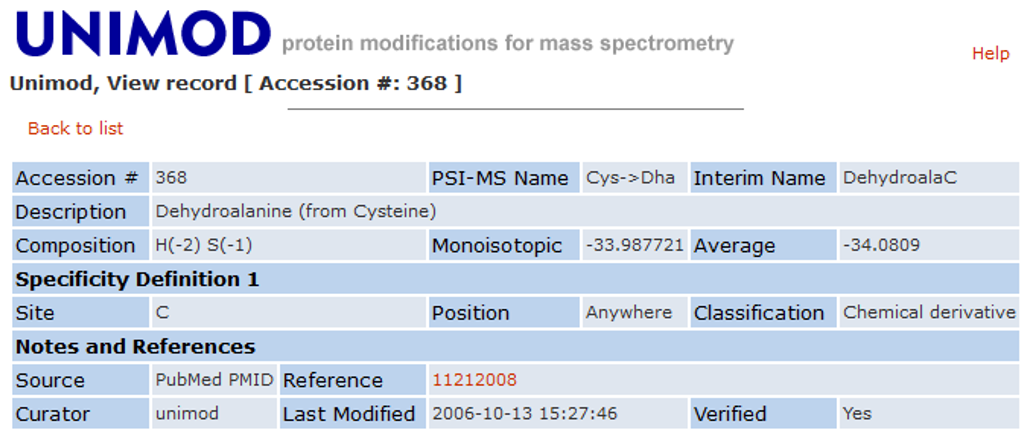Click the Dehydroalanine description text
This screenshot has height=439, width=1032.
coord(296,211)
